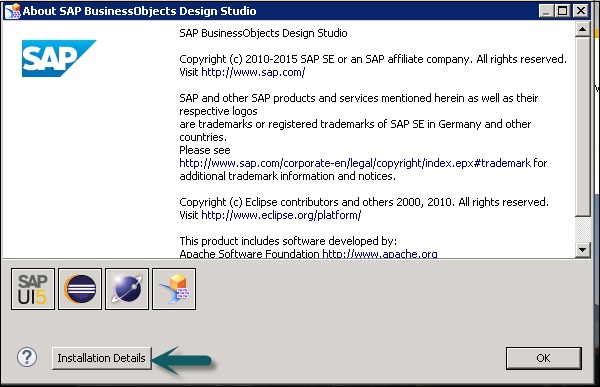This screenshot has width=600, height=387.
Task: Open the SAP copyright trademark link
Action: click(x=355, y=163)
